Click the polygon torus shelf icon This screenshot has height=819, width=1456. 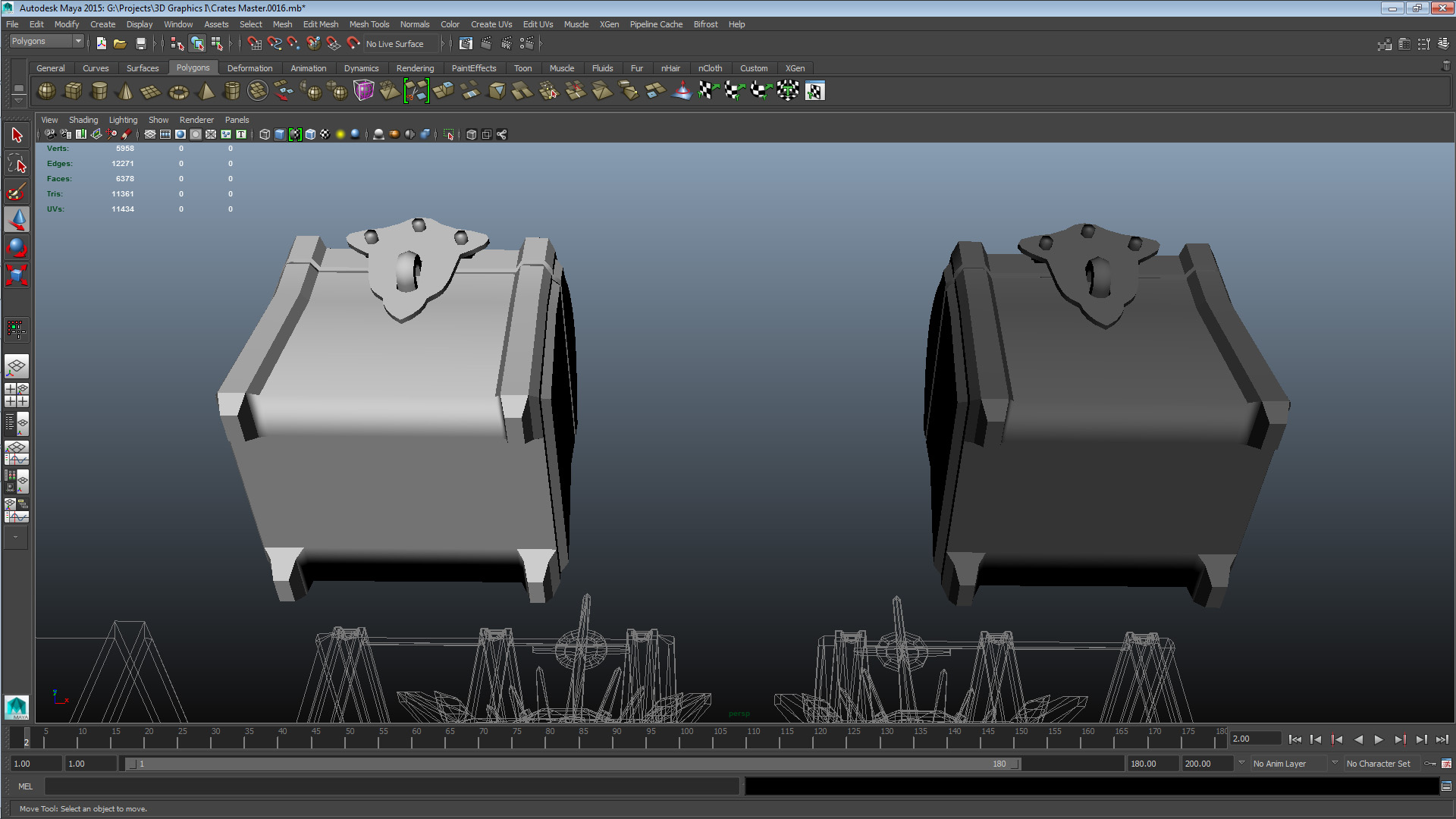tap(178, 92)
